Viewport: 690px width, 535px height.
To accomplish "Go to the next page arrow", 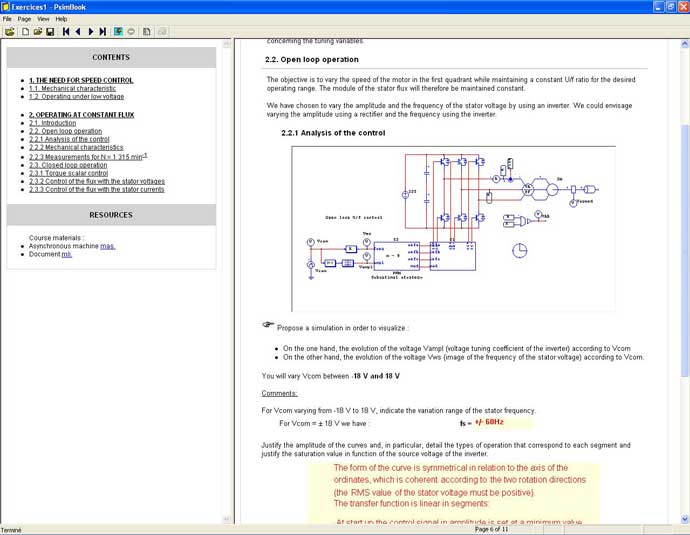I will 91,32.
